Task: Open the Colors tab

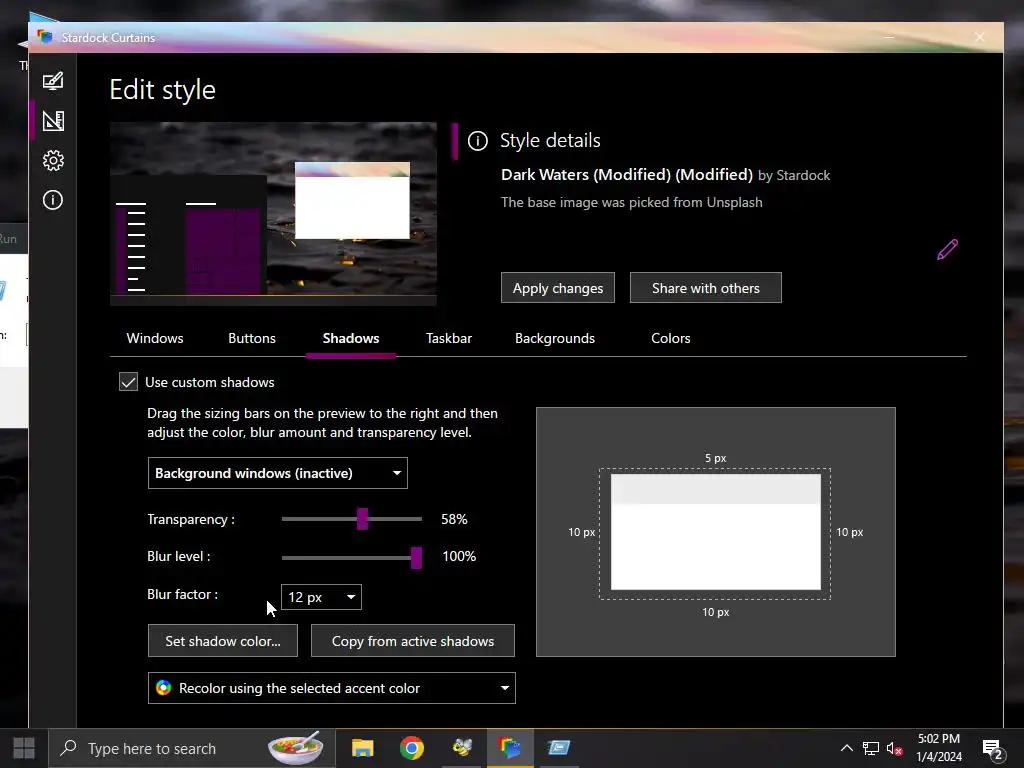Action: (671, 338)
